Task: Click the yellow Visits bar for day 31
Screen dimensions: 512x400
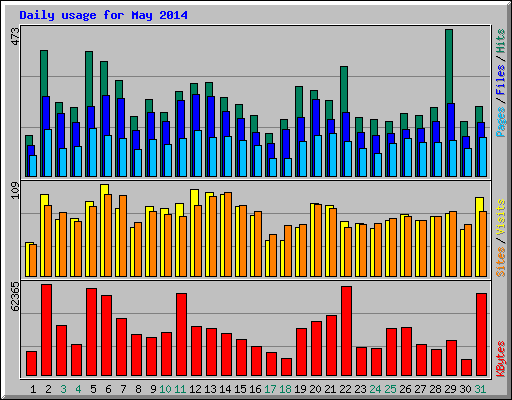Action: [479, 204]
